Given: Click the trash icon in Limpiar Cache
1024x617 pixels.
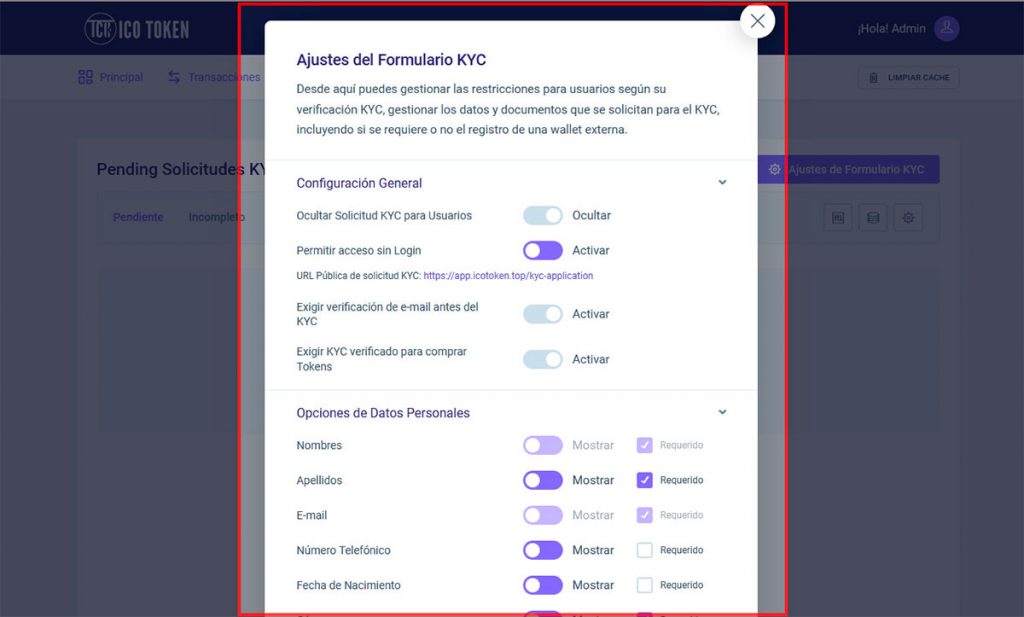Looking at the screenshot, I should (x=873, y=78).
